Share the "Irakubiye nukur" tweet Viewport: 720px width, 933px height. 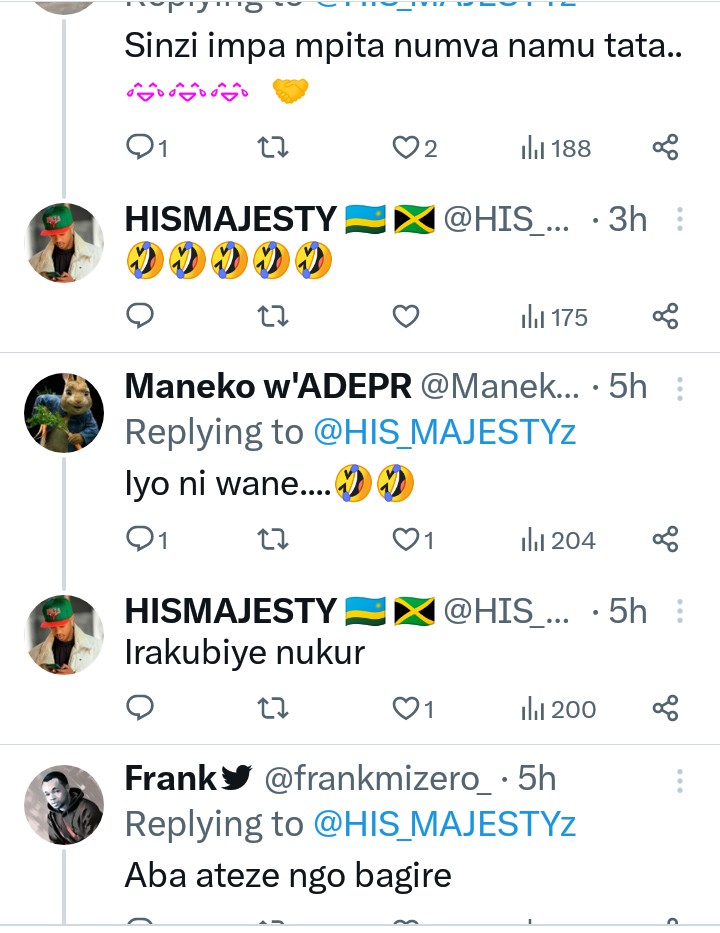666,709
